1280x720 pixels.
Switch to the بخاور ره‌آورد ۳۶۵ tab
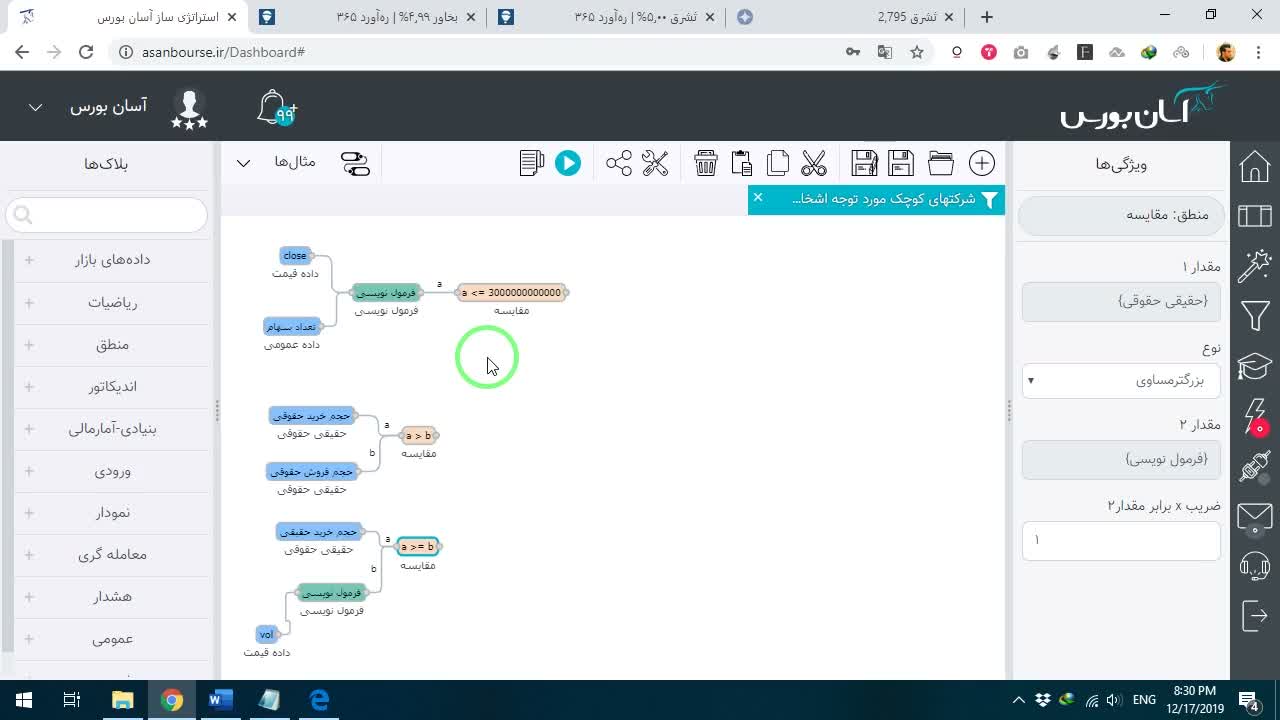[x=369, y=17]
